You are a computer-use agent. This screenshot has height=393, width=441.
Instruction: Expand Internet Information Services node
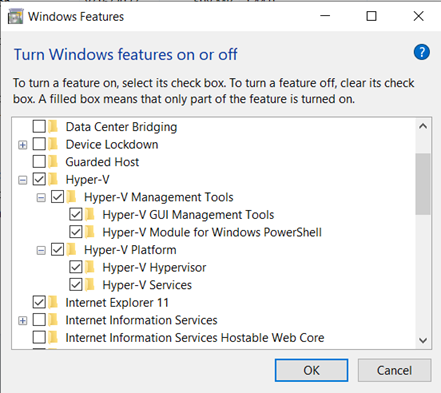pos(23,321)
